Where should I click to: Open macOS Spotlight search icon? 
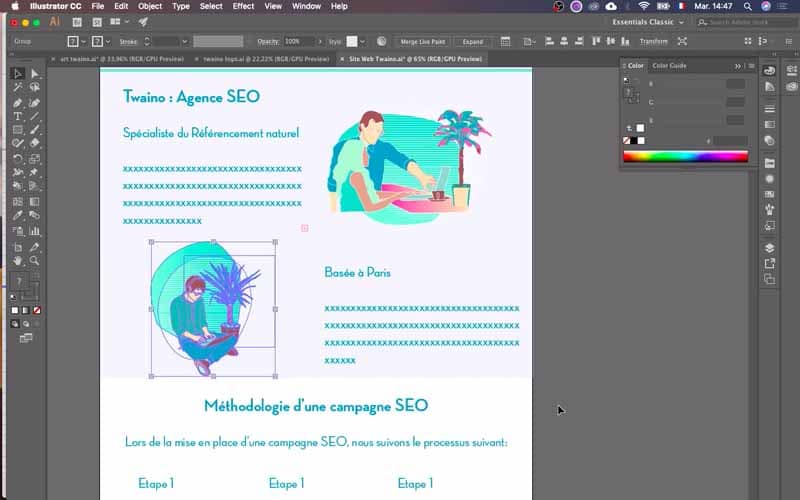pyautogui.click(x=747, y=6)
